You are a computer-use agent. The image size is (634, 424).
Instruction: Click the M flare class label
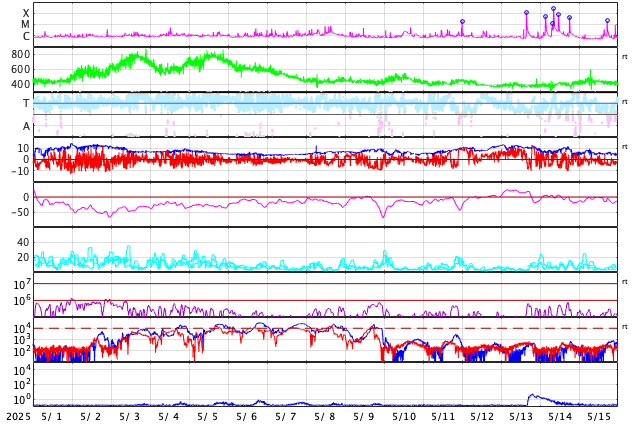click(25, 25)
